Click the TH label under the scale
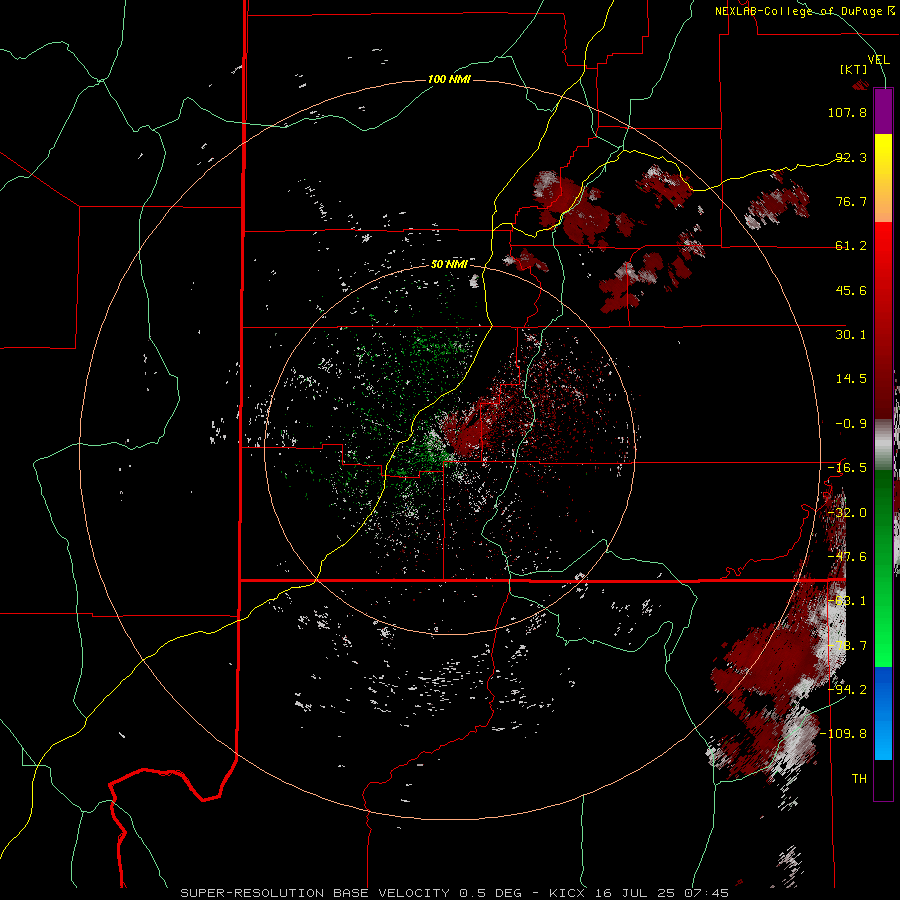The height and width of the screenshot is (900, 900). (x=859, y=778)
